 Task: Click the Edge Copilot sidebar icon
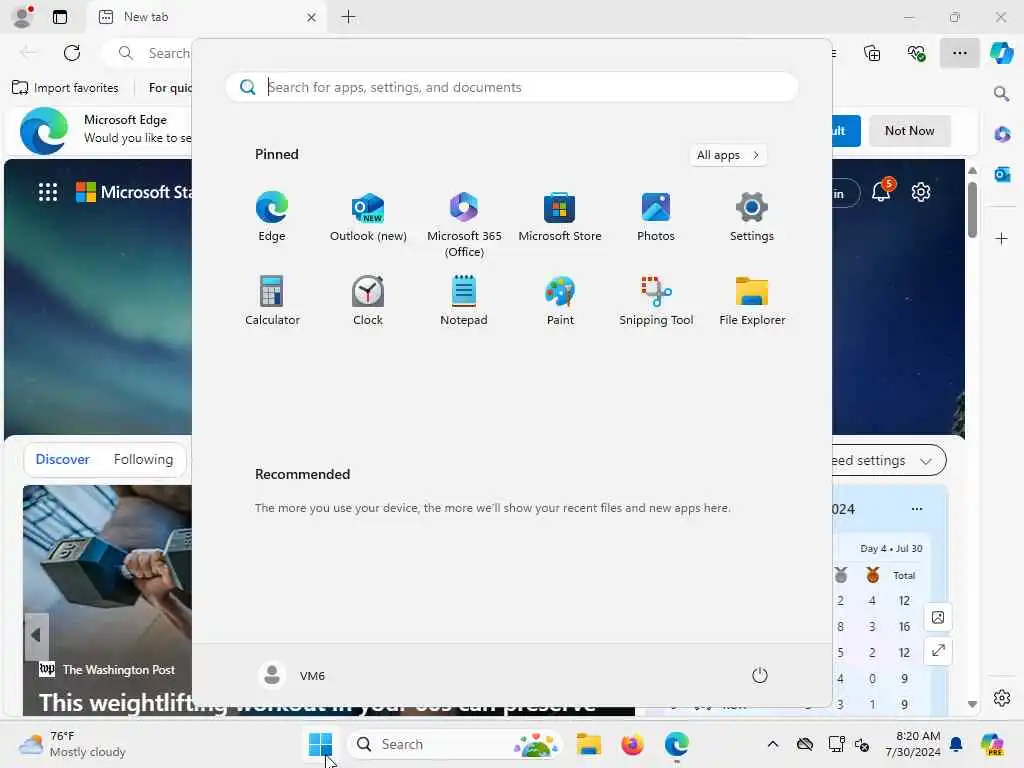coord(1002,53)
